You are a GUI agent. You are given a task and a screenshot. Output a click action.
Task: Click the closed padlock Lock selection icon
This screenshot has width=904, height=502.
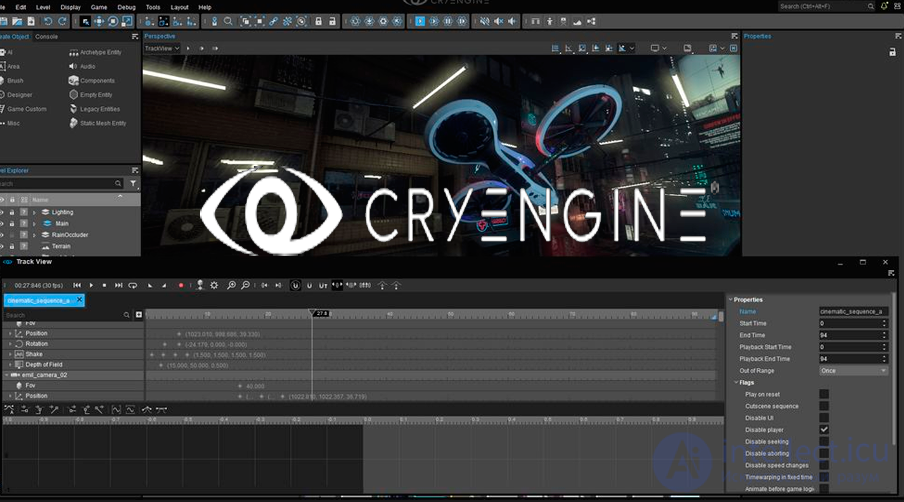(318, 21)
